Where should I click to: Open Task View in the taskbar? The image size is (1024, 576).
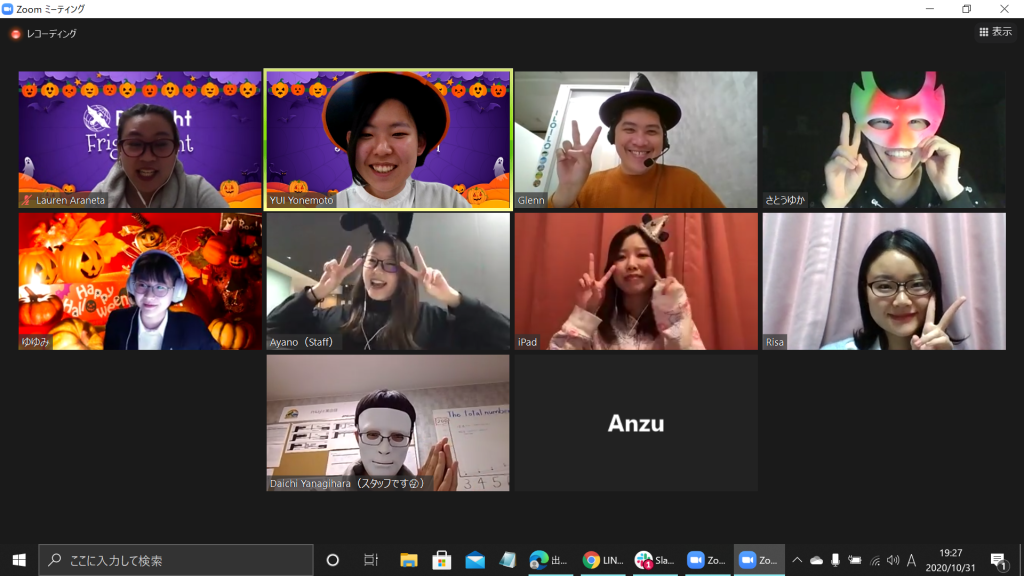pyautogui.click(x=371, y=560)
